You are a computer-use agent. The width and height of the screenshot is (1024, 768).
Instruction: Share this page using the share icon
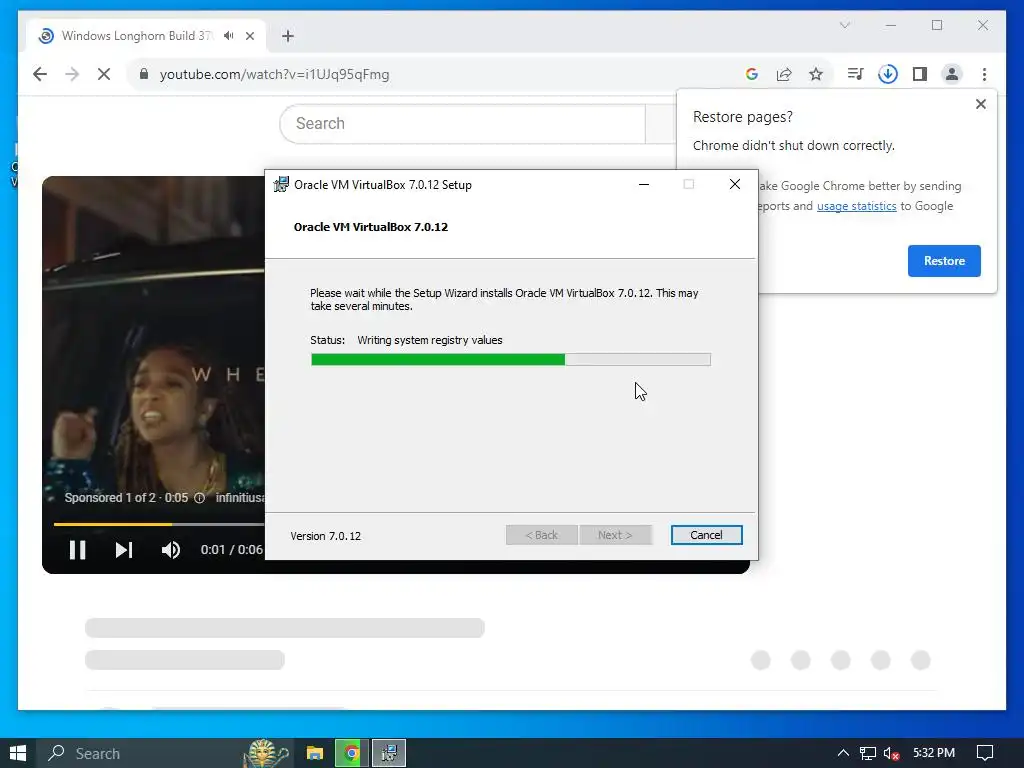point(784,74)
